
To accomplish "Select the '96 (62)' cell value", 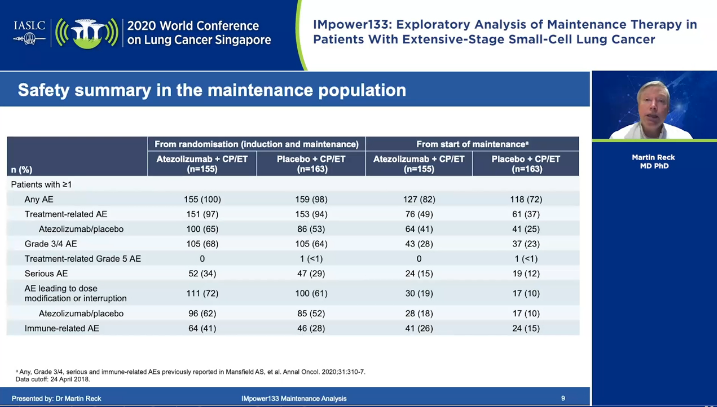I will pyautogui.click(x=202, y=314).
